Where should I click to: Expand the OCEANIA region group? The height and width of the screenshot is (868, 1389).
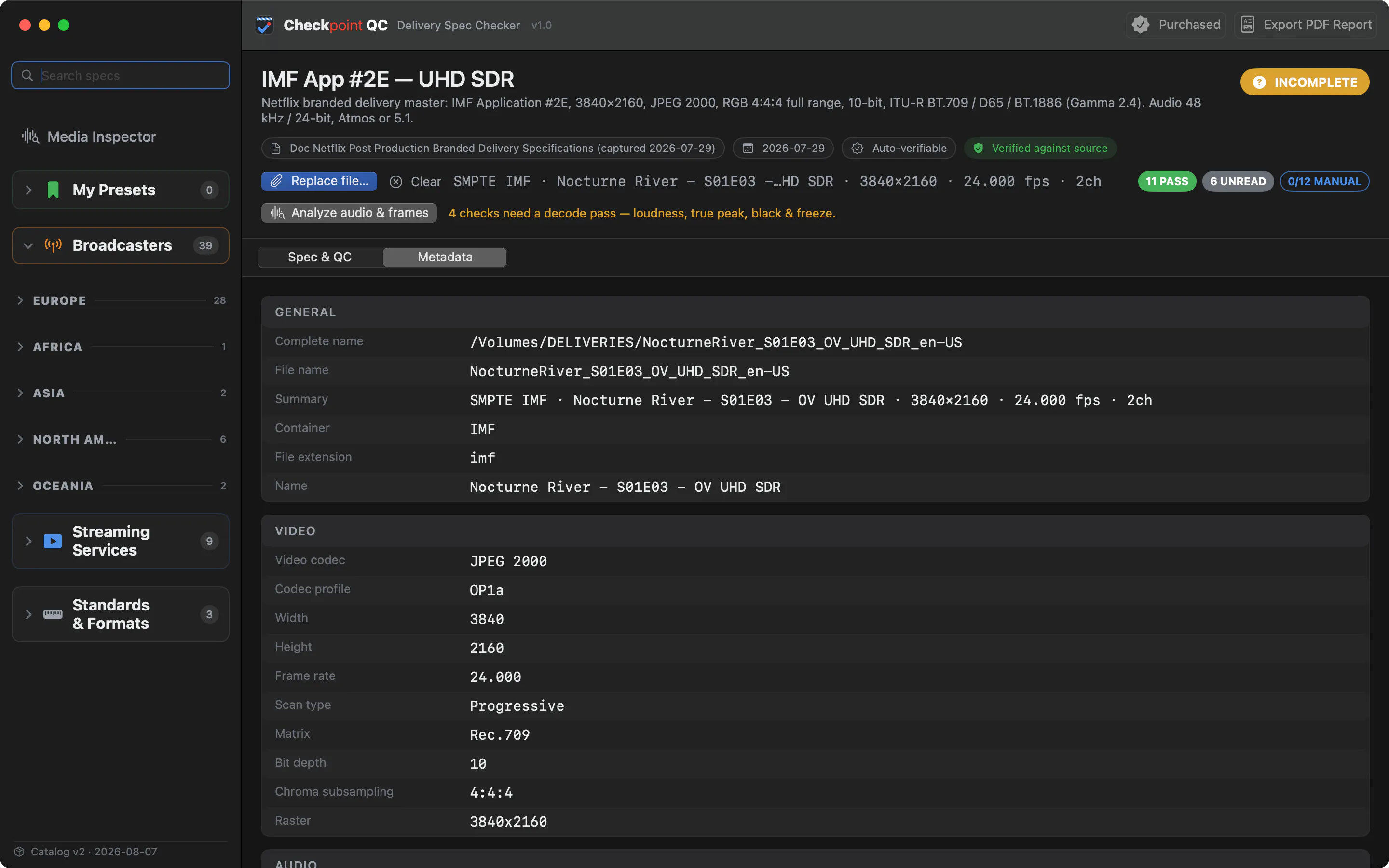click(21, 486)
